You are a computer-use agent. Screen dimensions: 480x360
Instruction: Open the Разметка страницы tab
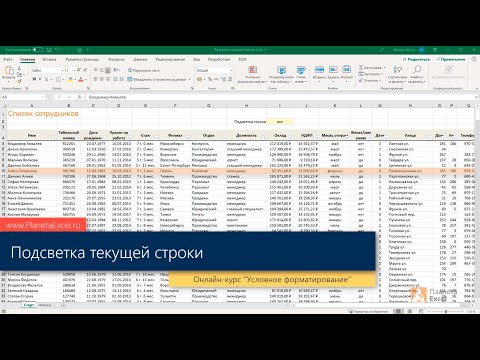82,59
